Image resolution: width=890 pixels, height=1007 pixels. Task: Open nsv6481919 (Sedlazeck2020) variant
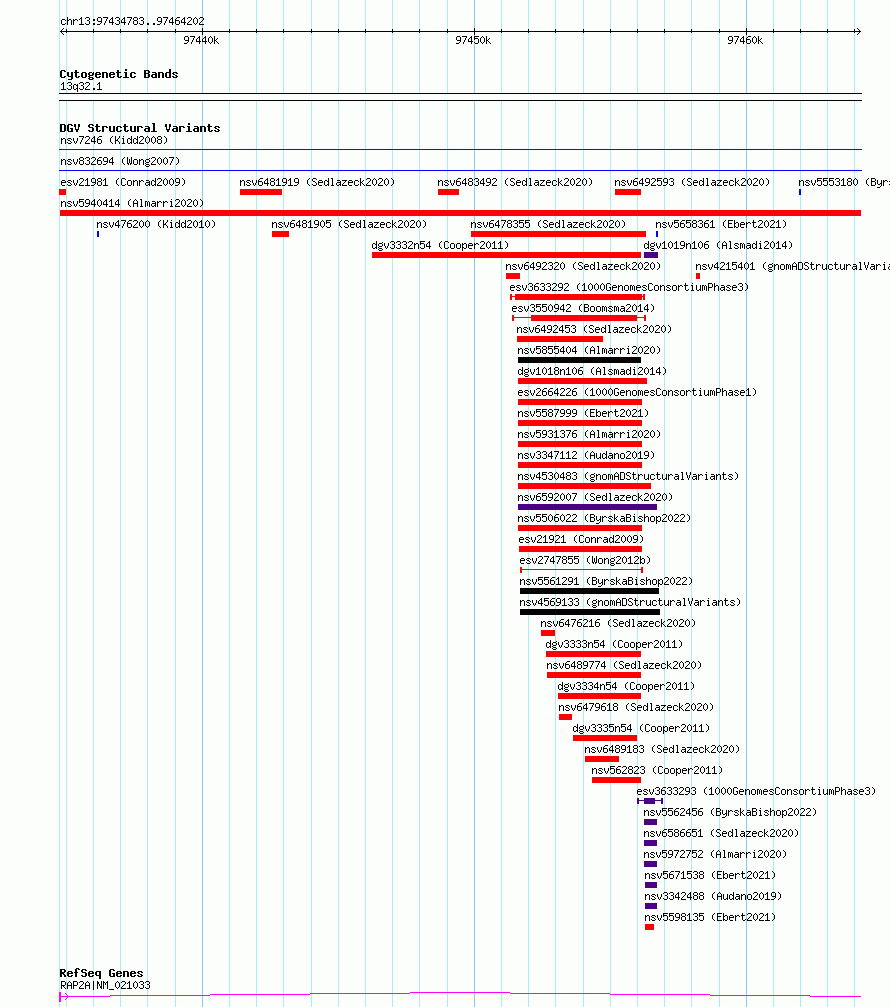pyautogui.click(x=317, y=182)
